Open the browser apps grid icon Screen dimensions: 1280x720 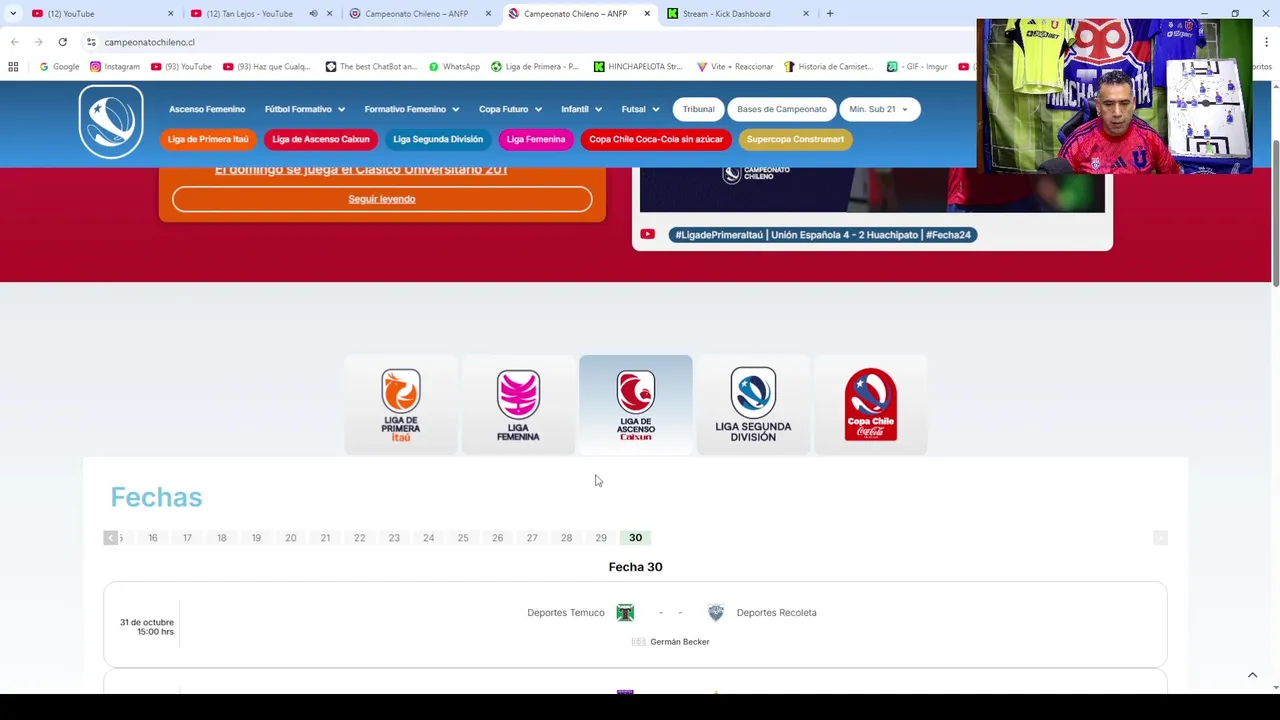pyautogui.click(x=13, y=67)
